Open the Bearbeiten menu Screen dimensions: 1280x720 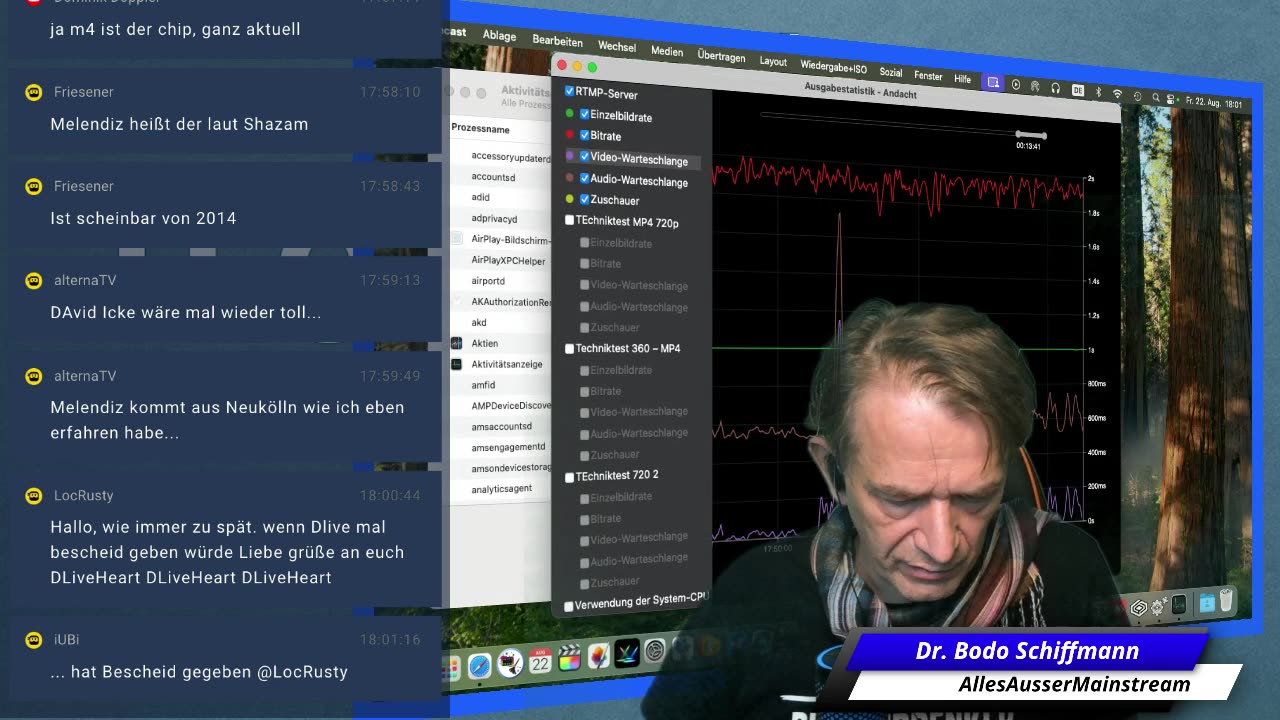pos(557,41)
